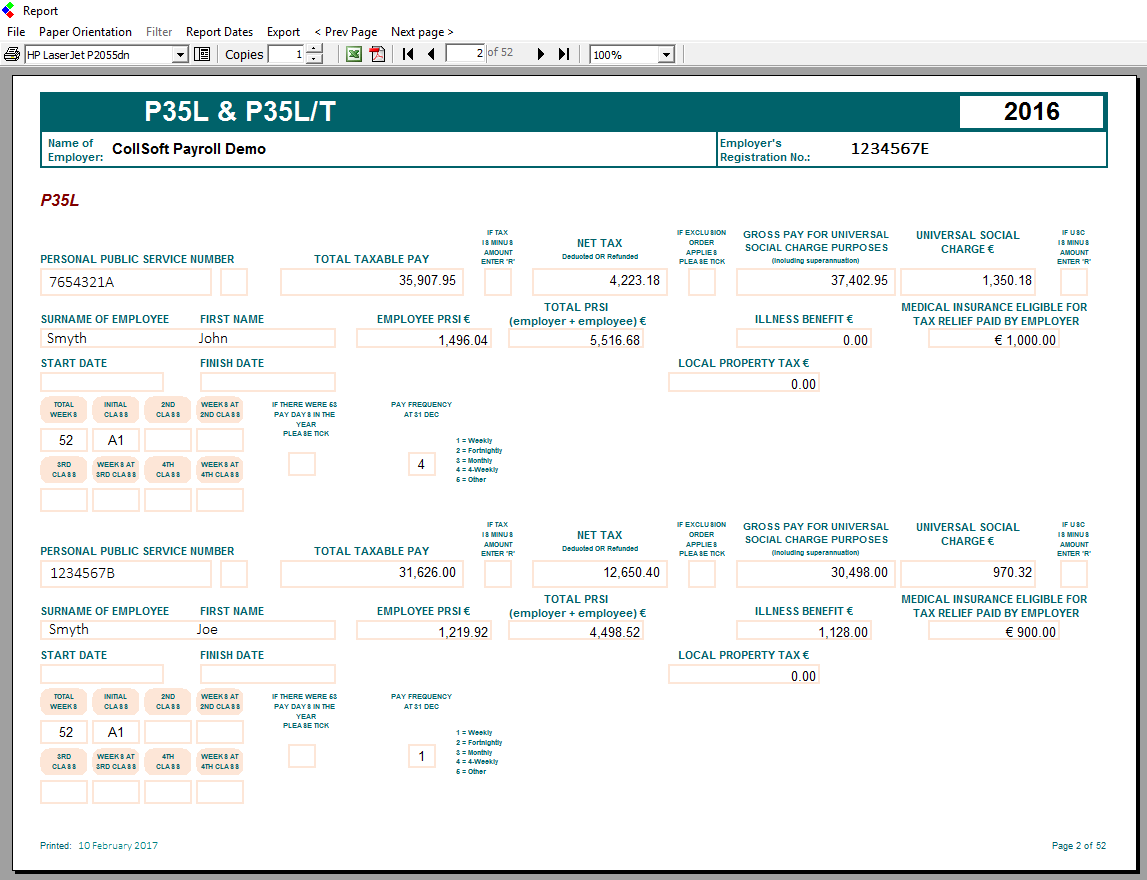Jump to last page of report

point(564,54)
